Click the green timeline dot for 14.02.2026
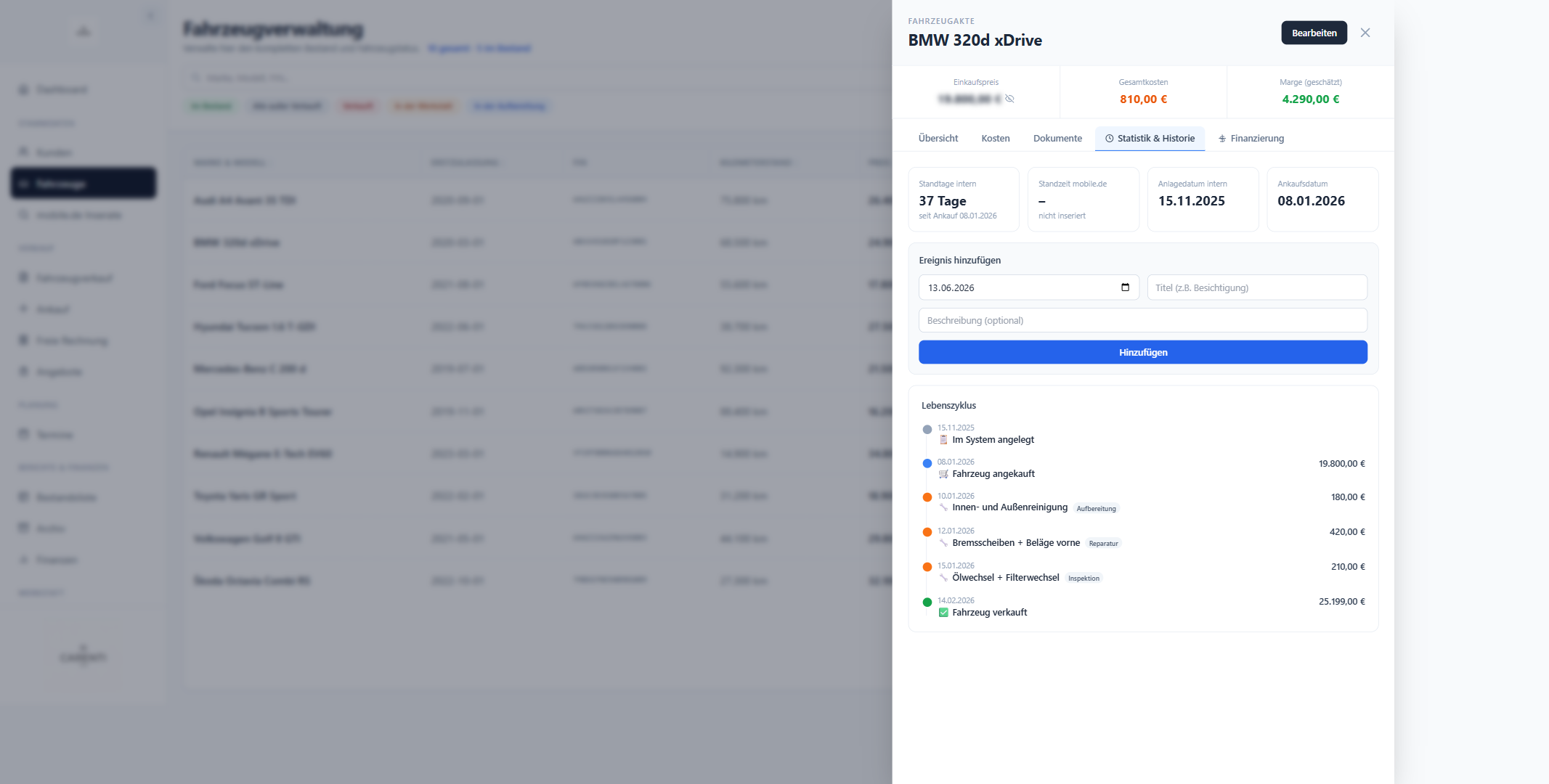Screen dimensions: 1549x784 (927, 602)
